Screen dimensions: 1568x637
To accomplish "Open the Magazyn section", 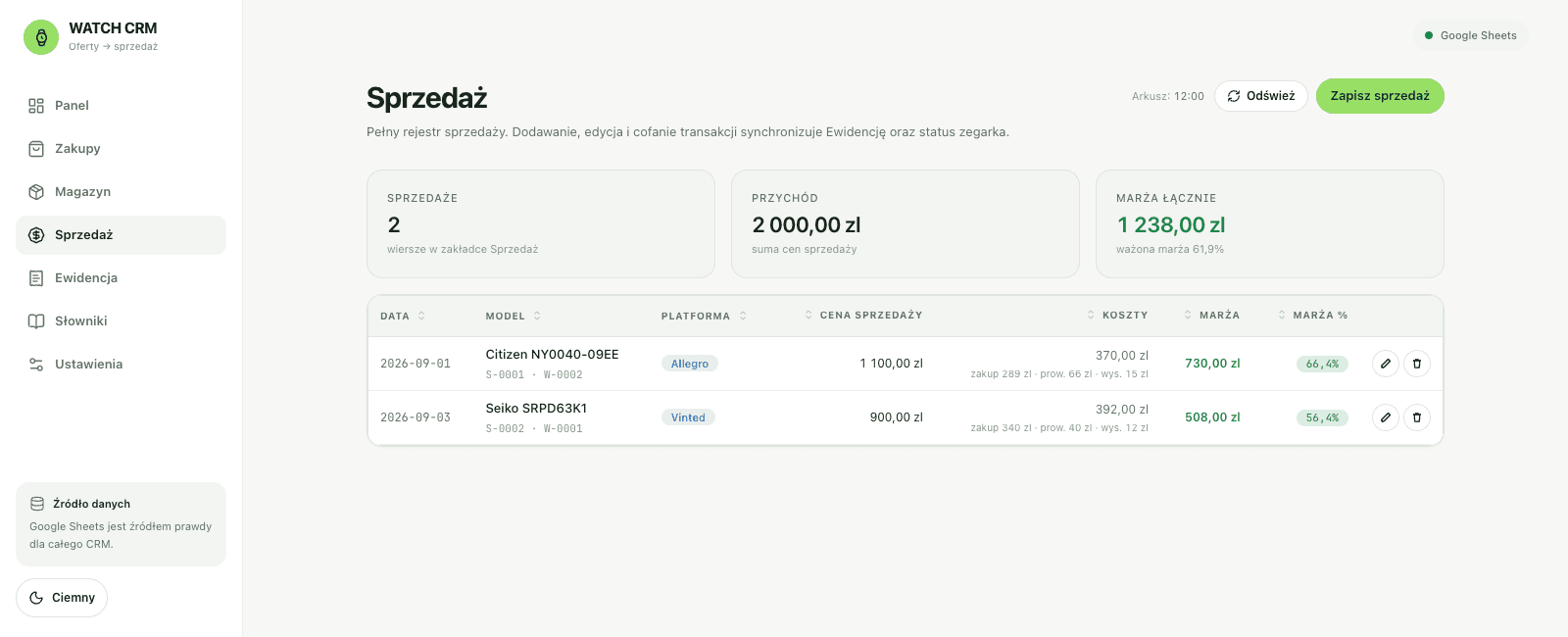I will tap(121, 192).
